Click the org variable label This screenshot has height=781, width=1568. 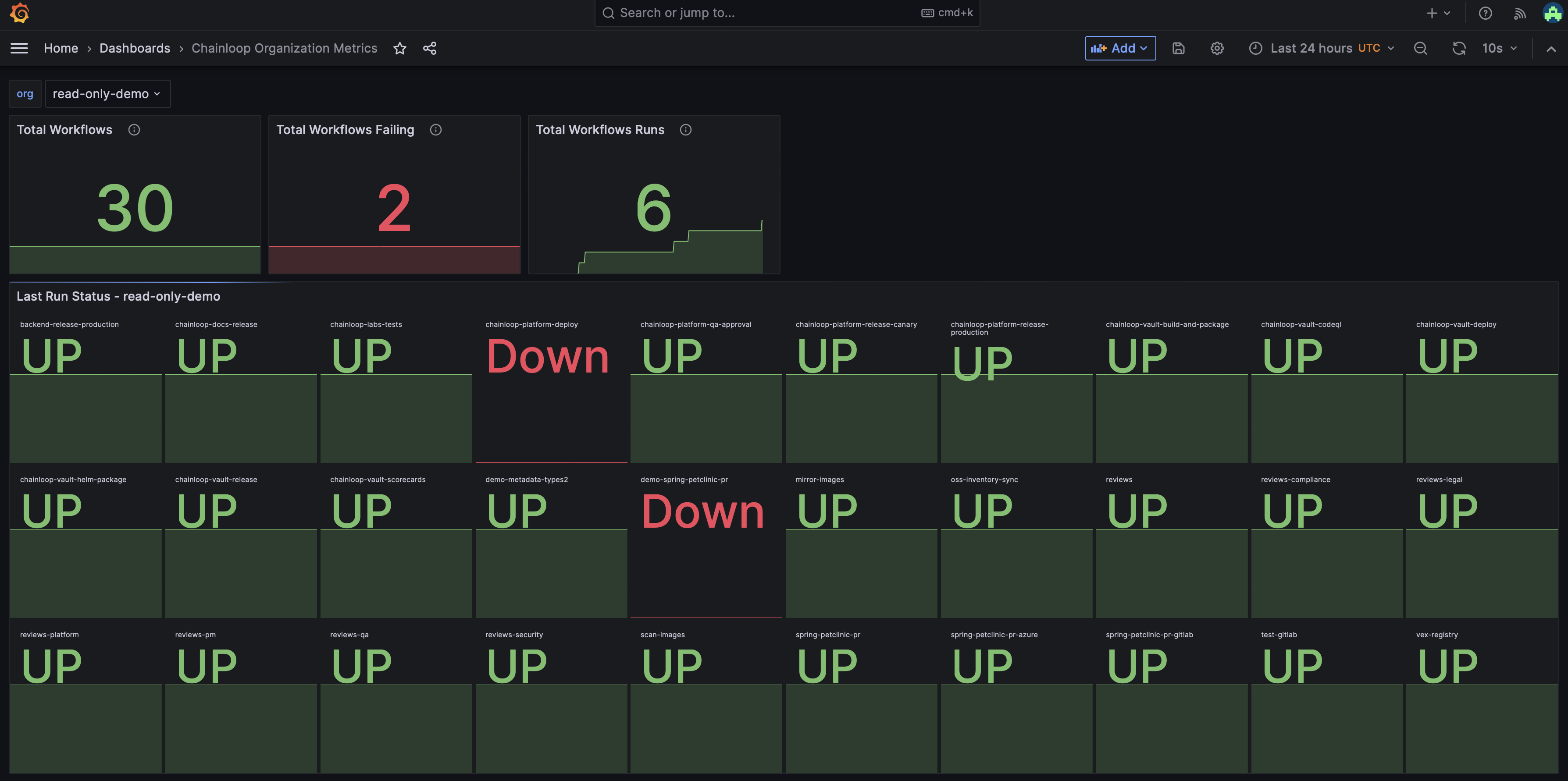click(x=25, y=94)
